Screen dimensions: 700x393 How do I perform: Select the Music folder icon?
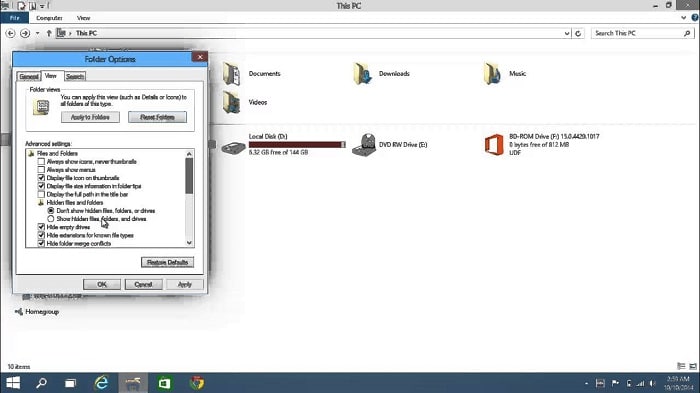tap(493, 74)
